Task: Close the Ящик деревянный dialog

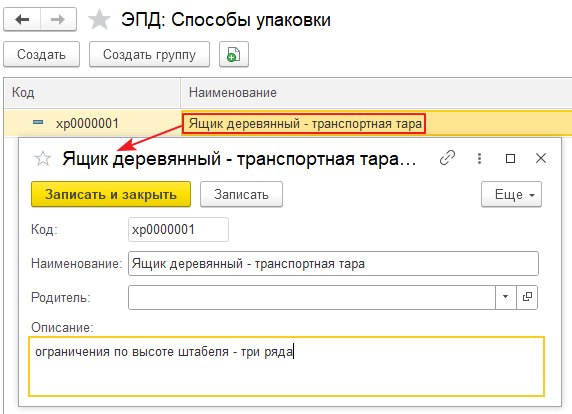Action: pyautogui.click(x=541, y=158)
